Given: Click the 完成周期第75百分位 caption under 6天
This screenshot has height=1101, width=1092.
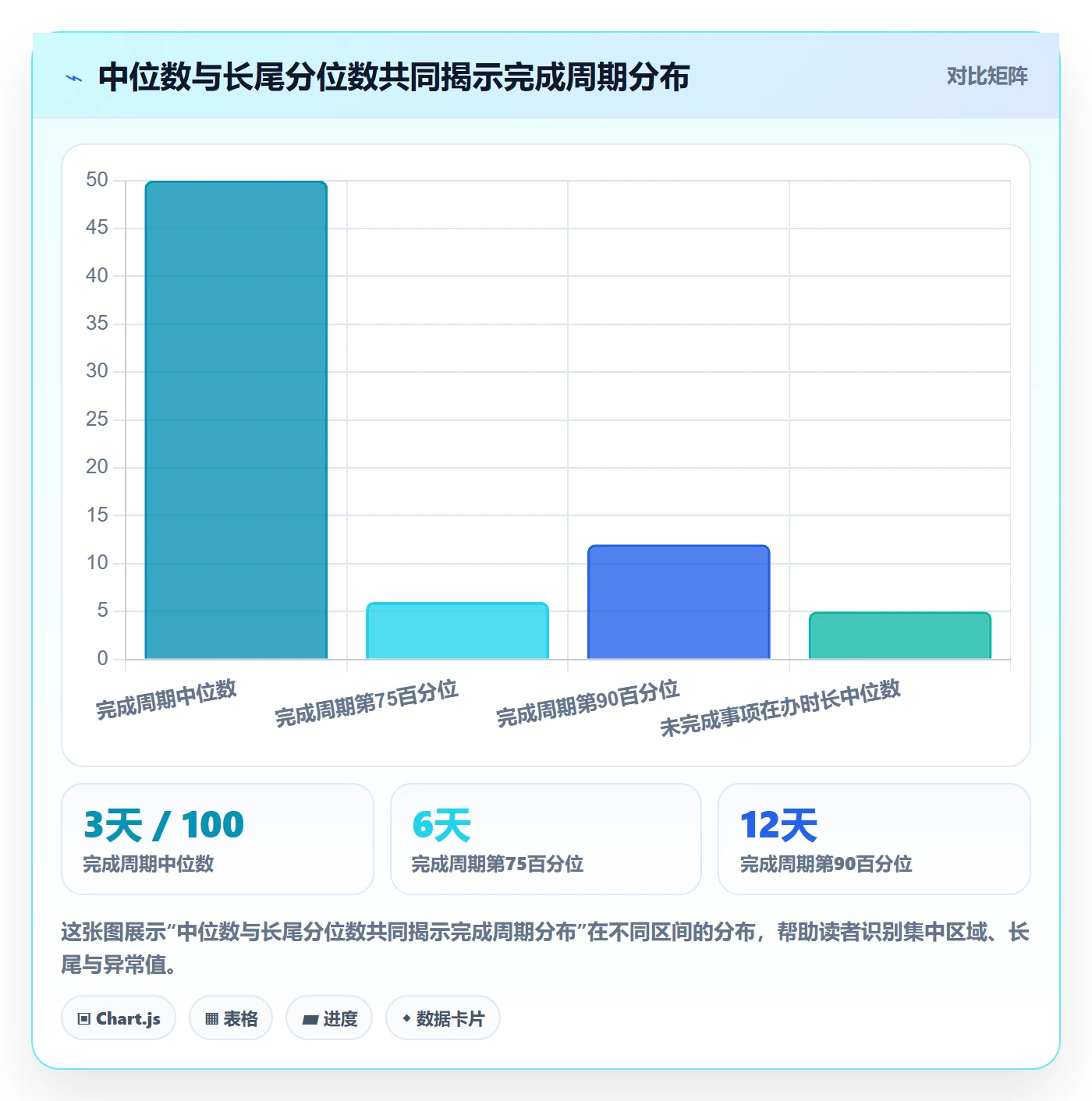Looking at the screenshot, I should click(x=498, y=864).
